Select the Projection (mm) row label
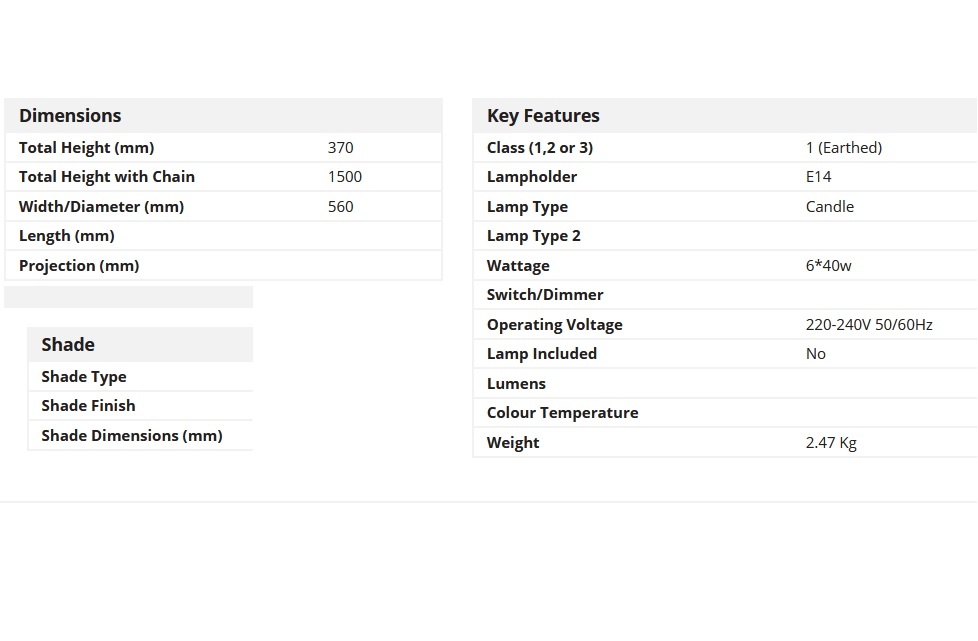This screenshot has width=978, height=641. click(x=79, y=266)
